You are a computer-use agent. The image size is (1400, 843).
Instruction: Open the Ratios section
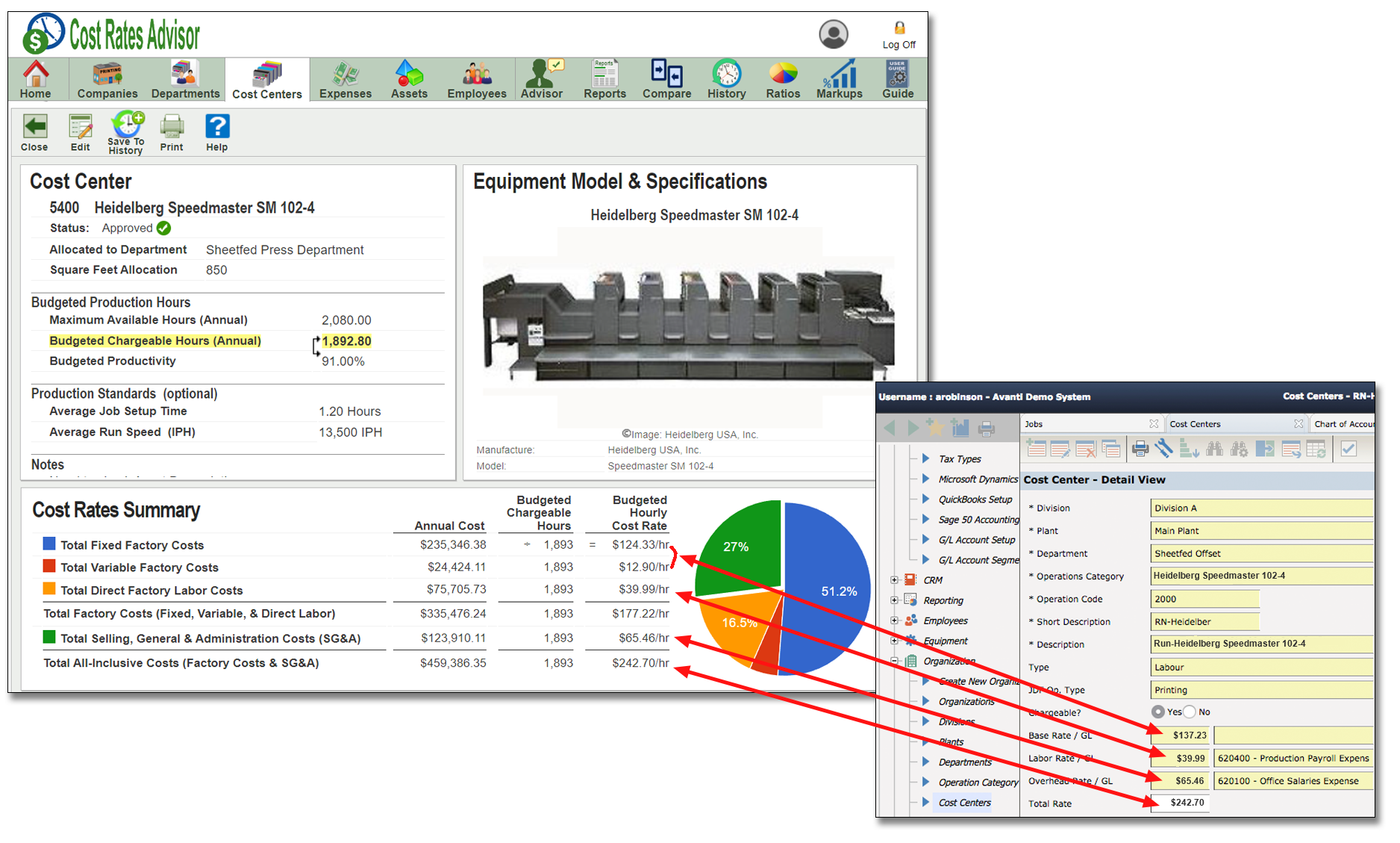tap(783, 80)
